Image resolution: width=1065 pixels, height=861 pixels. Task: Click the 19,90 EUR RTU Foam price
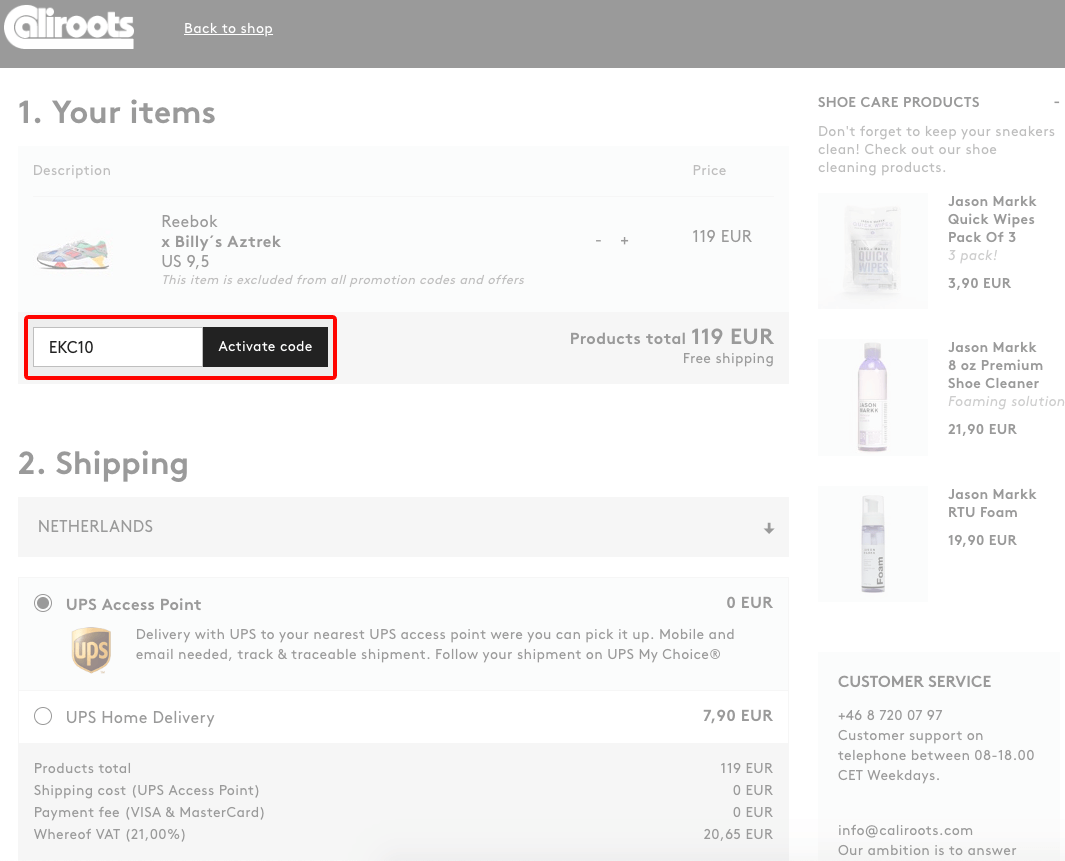click(982, 541)
